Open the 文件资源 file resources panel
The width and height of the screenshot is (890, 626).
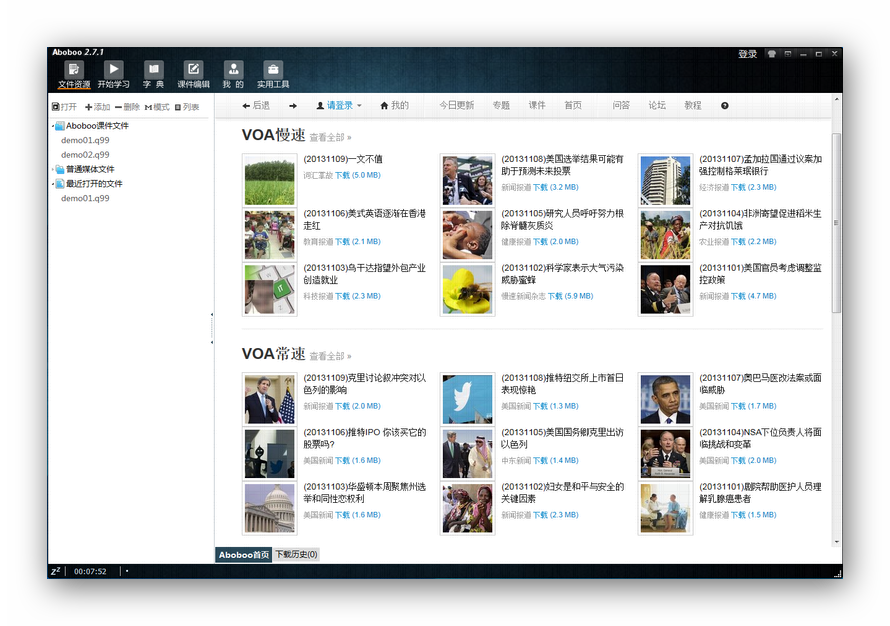(74, 75)
